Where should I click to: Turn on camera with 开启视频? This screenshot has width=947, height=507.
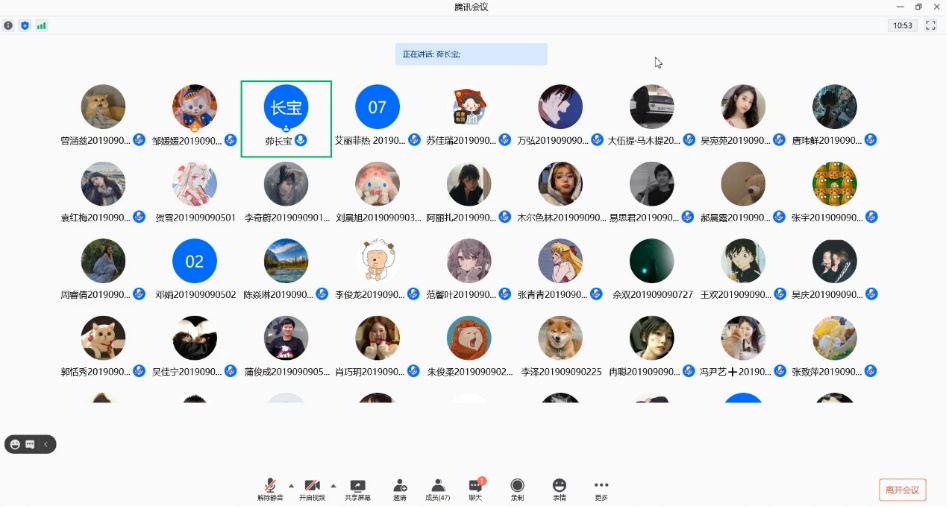(312, 487)
